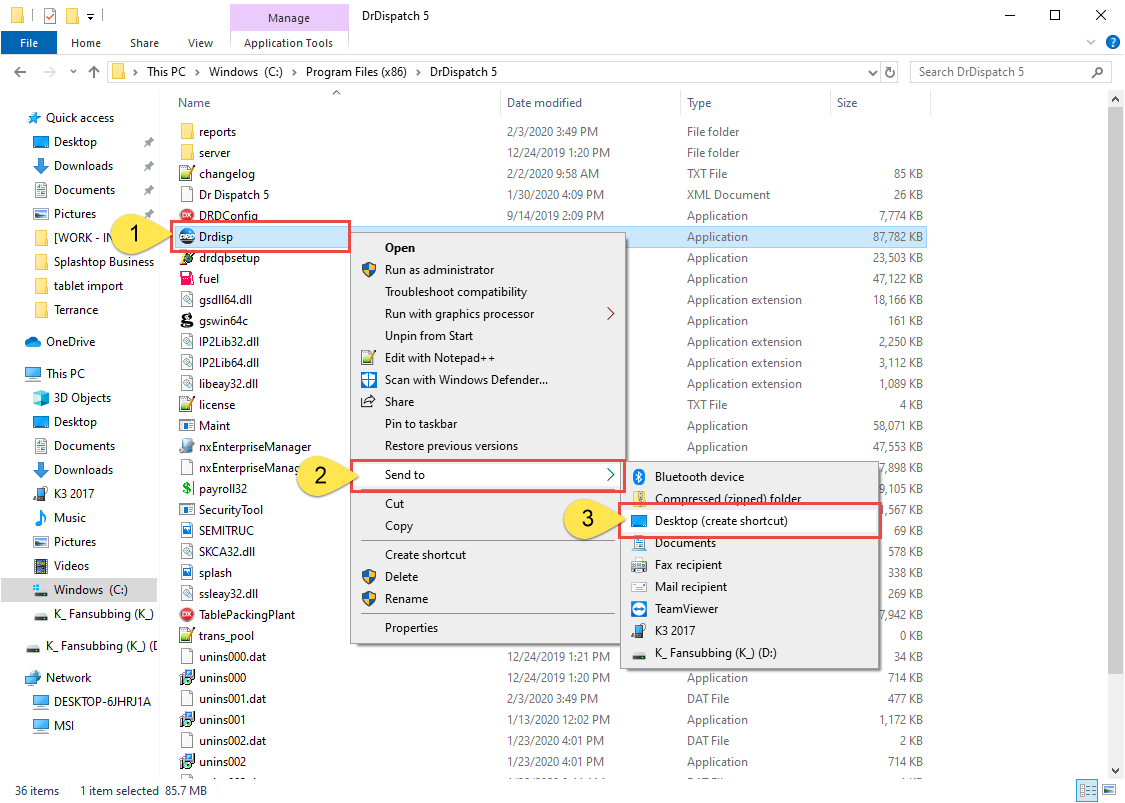The image size is (1125, 803).
Task: Click the fuel application icon
Action: tap(187, 278)
